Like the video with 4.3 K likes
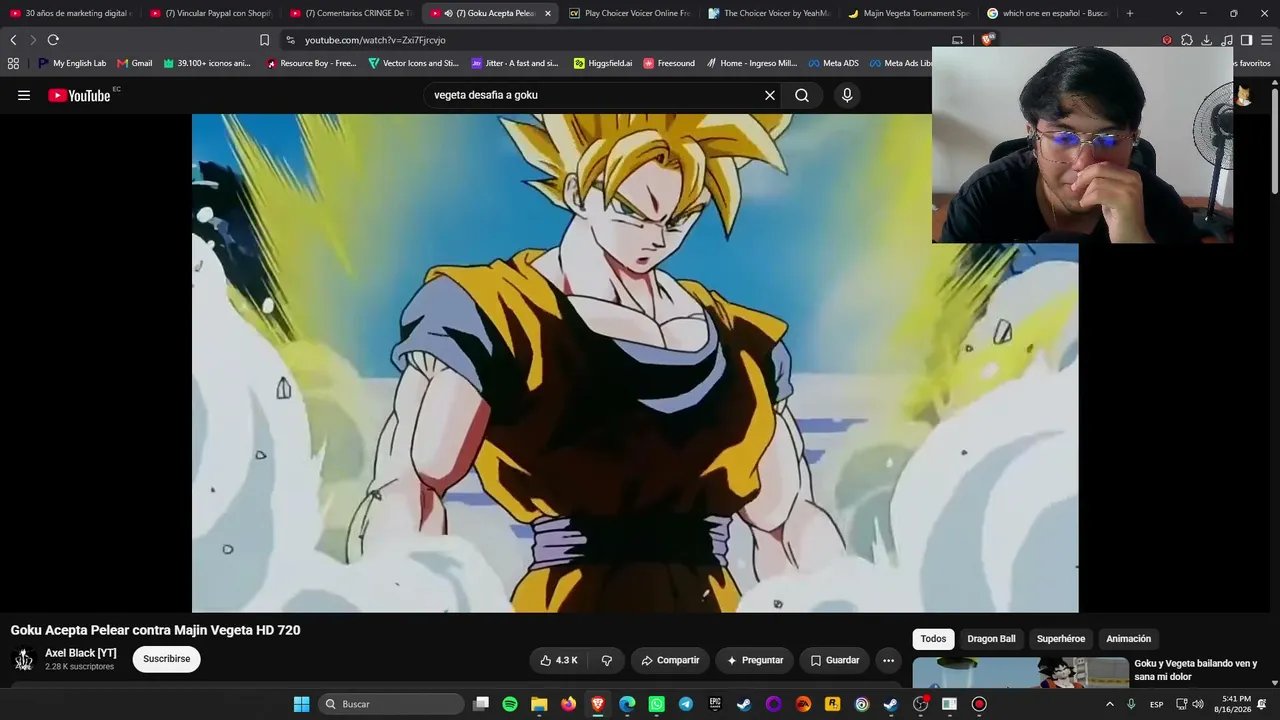This screenshot has height=720, width=1280. [559, 660]
